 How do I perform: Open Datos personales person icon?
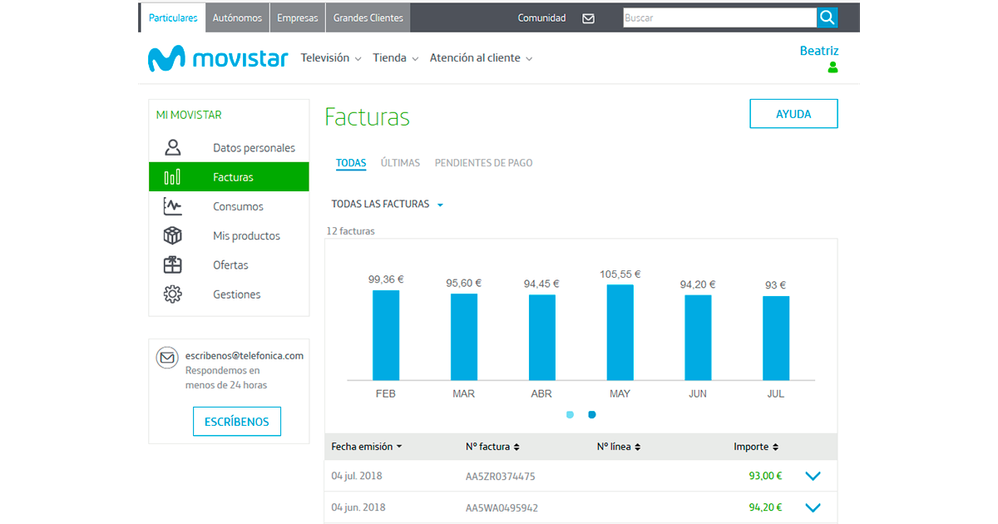[x=173, y=148]
